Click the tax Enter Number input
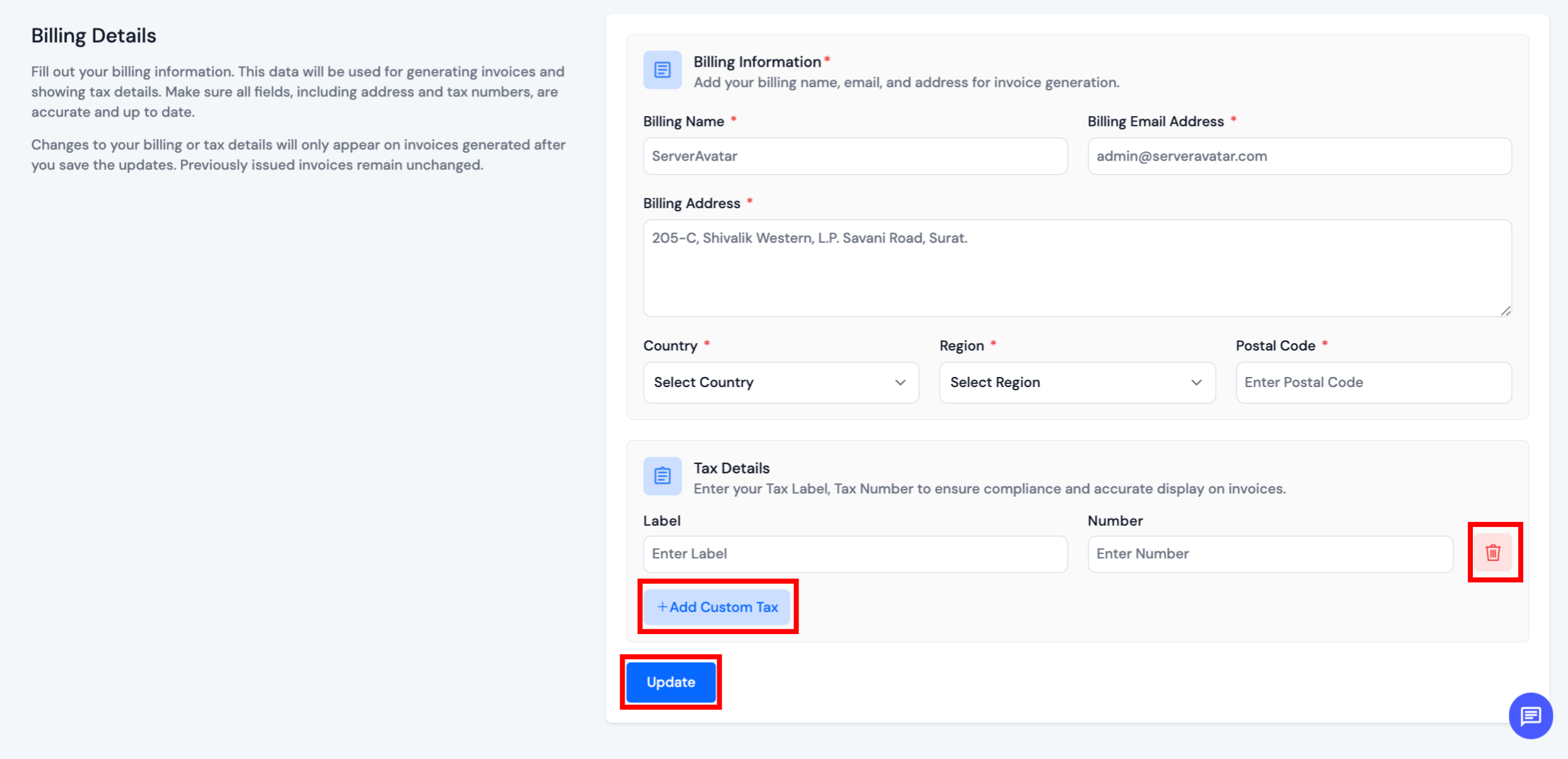The image size is (1568, 759). pos(1270,554)
